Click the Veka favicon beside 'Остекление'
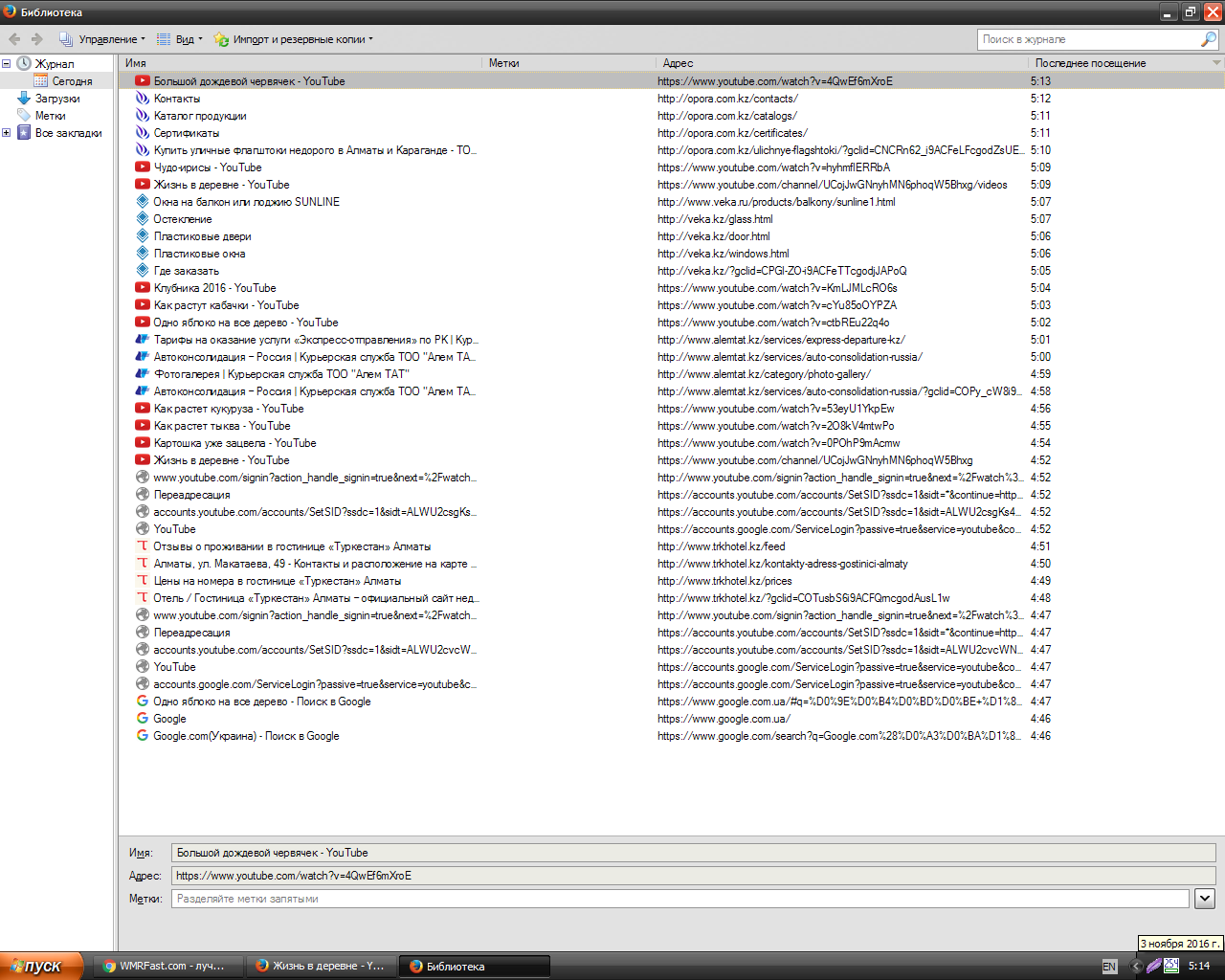 click(143, 219)
